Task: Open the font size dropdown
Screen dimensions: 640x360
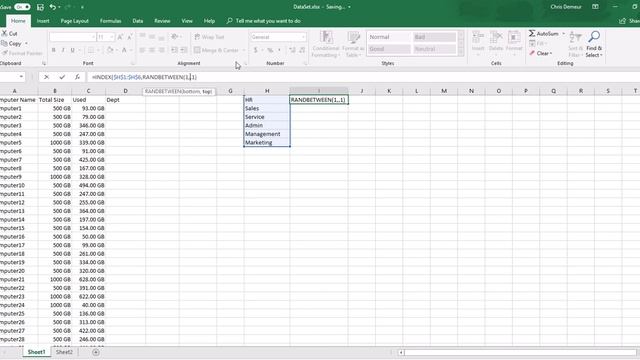Action: coord(112,37)
